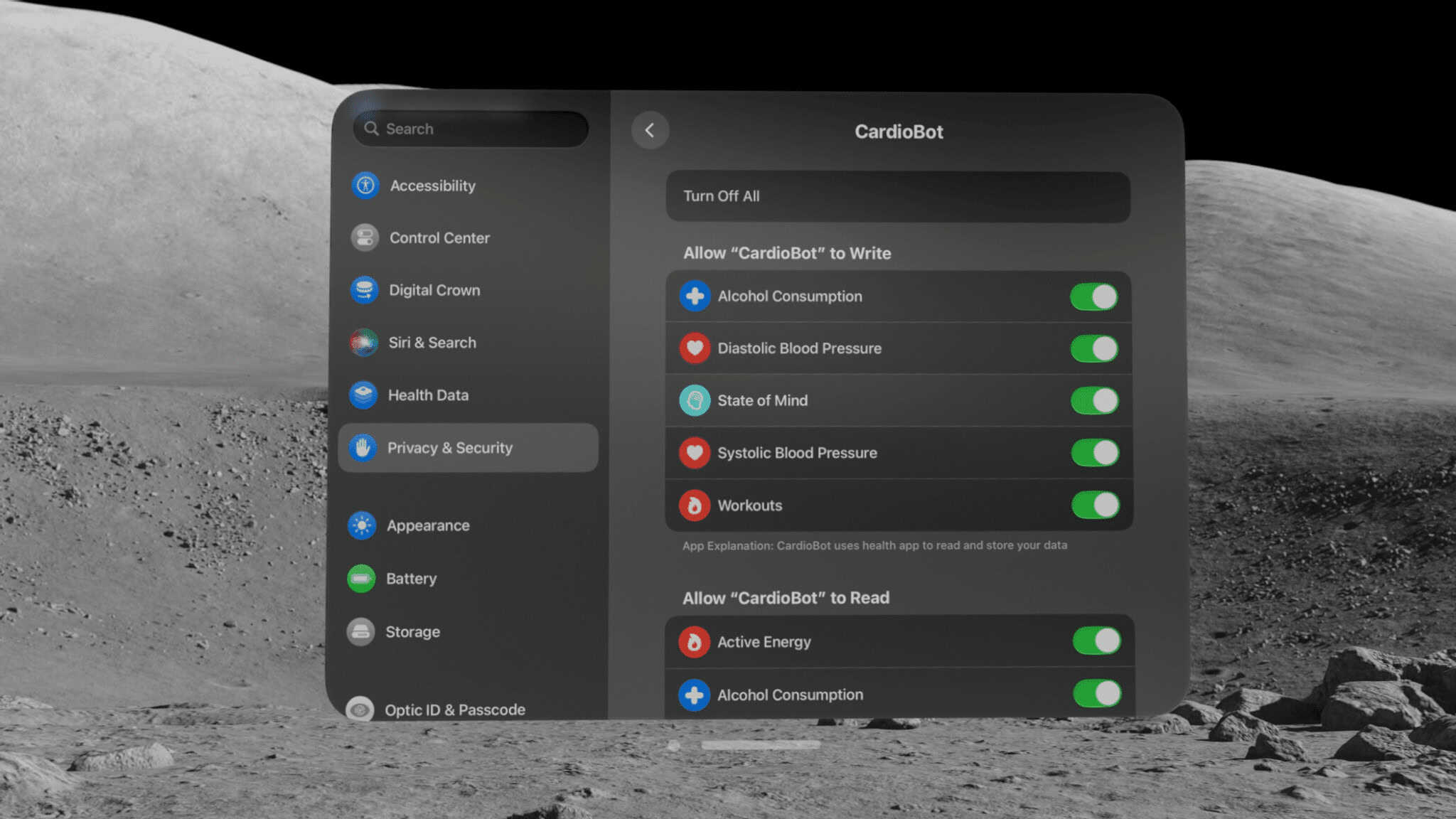
Task: Click the Alcohol Consumption icon under Read
Action: pyautogui.click(x=694, y=695)
